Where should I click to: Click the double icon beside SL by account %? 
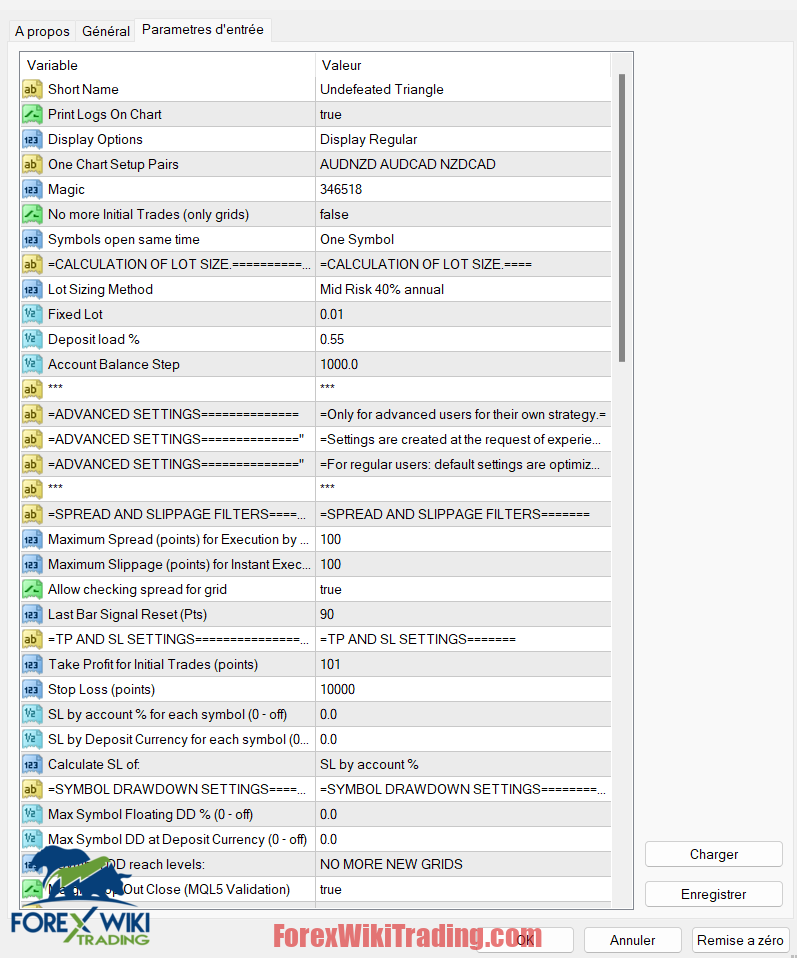[x=32, y=714]
